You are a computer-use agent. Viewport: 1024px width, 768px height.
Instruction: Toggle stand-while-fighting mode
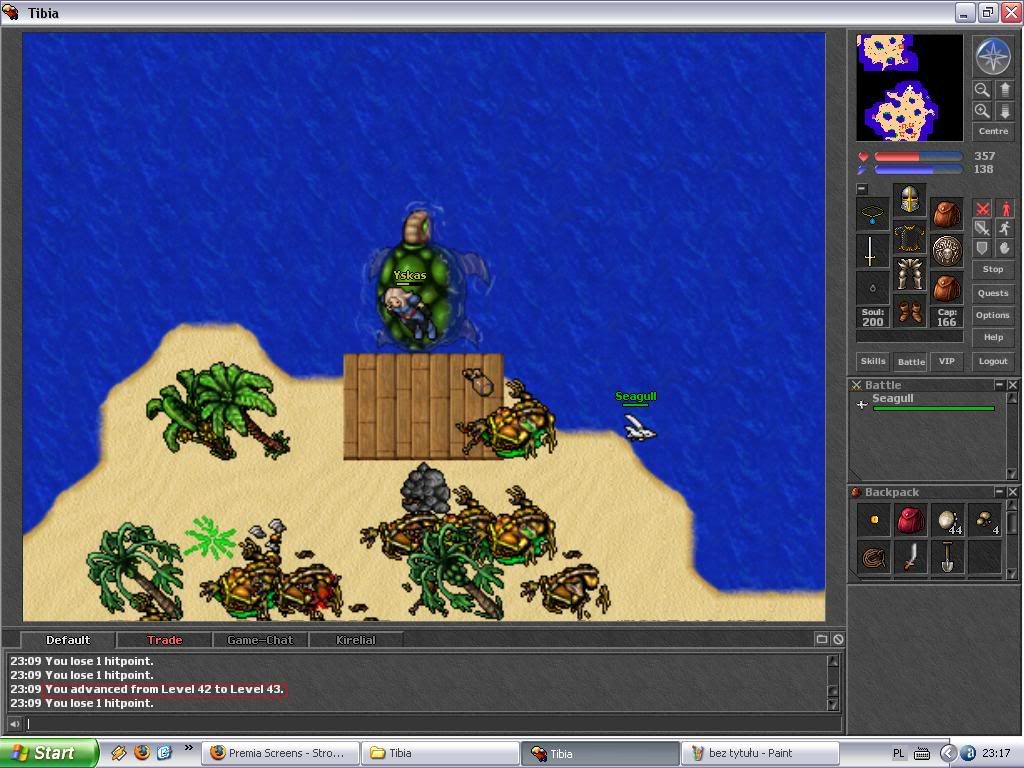click(x=1004, y=208)
